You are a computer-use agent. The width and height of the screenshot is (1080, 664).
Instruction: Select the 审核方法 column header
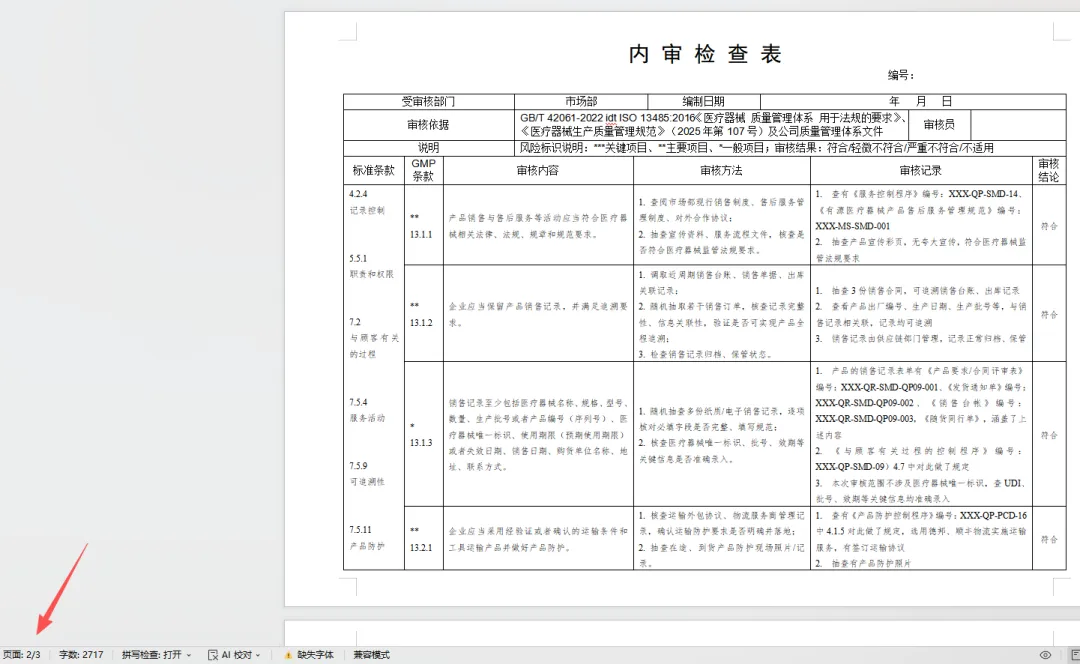[x=721, y=170]
